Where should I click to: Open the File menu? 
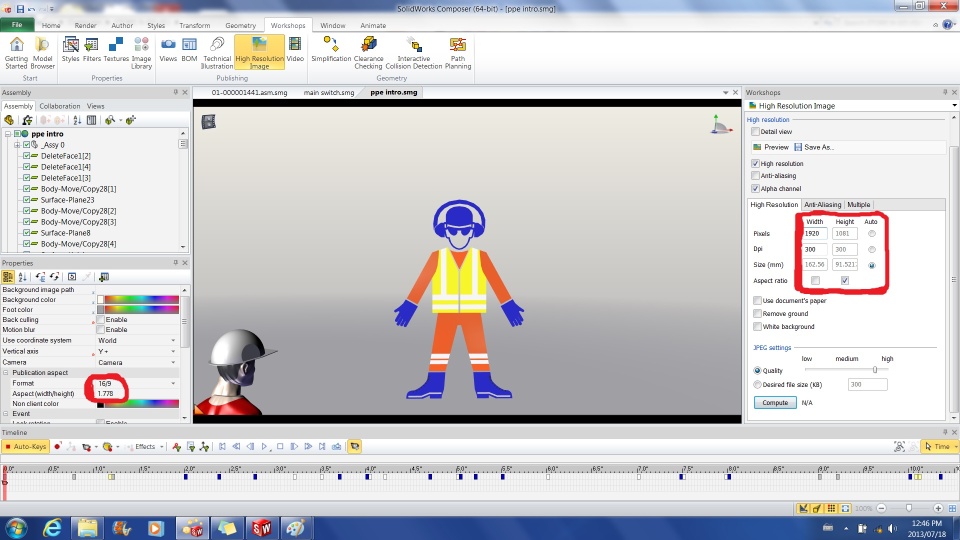click(x=17, y=25)
